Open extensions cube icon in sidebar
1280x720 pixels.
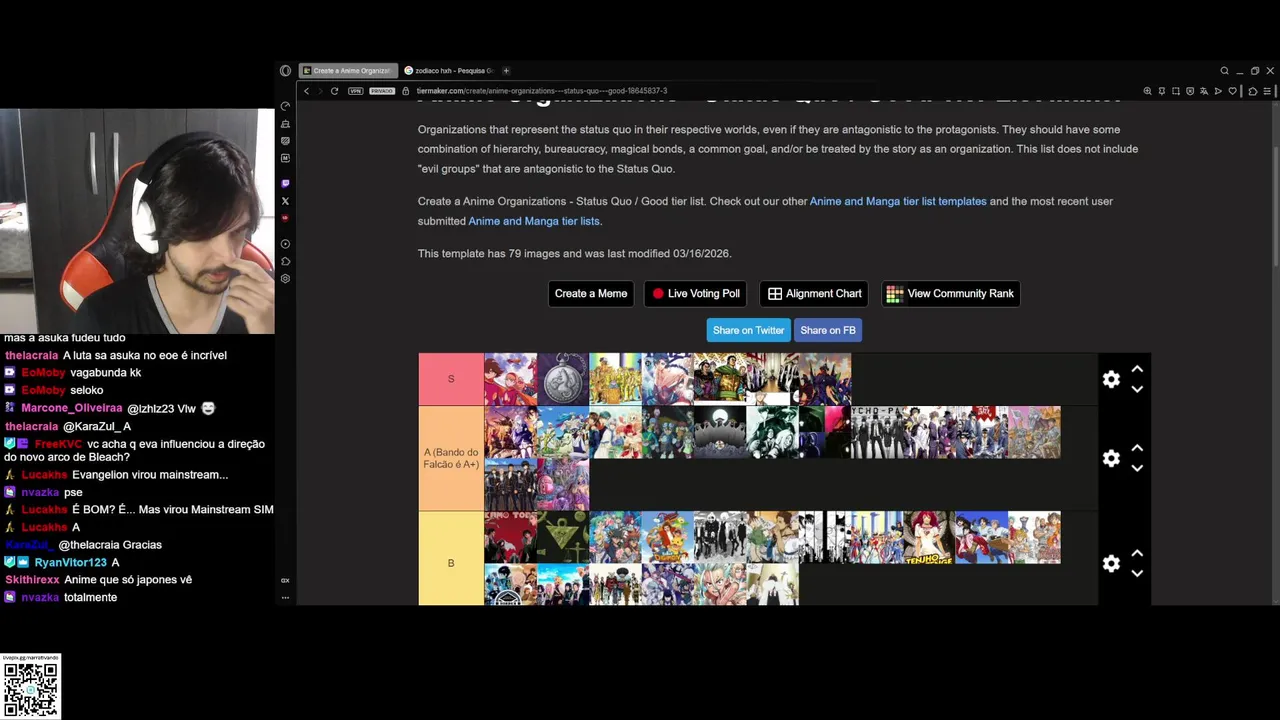point(285,262)
